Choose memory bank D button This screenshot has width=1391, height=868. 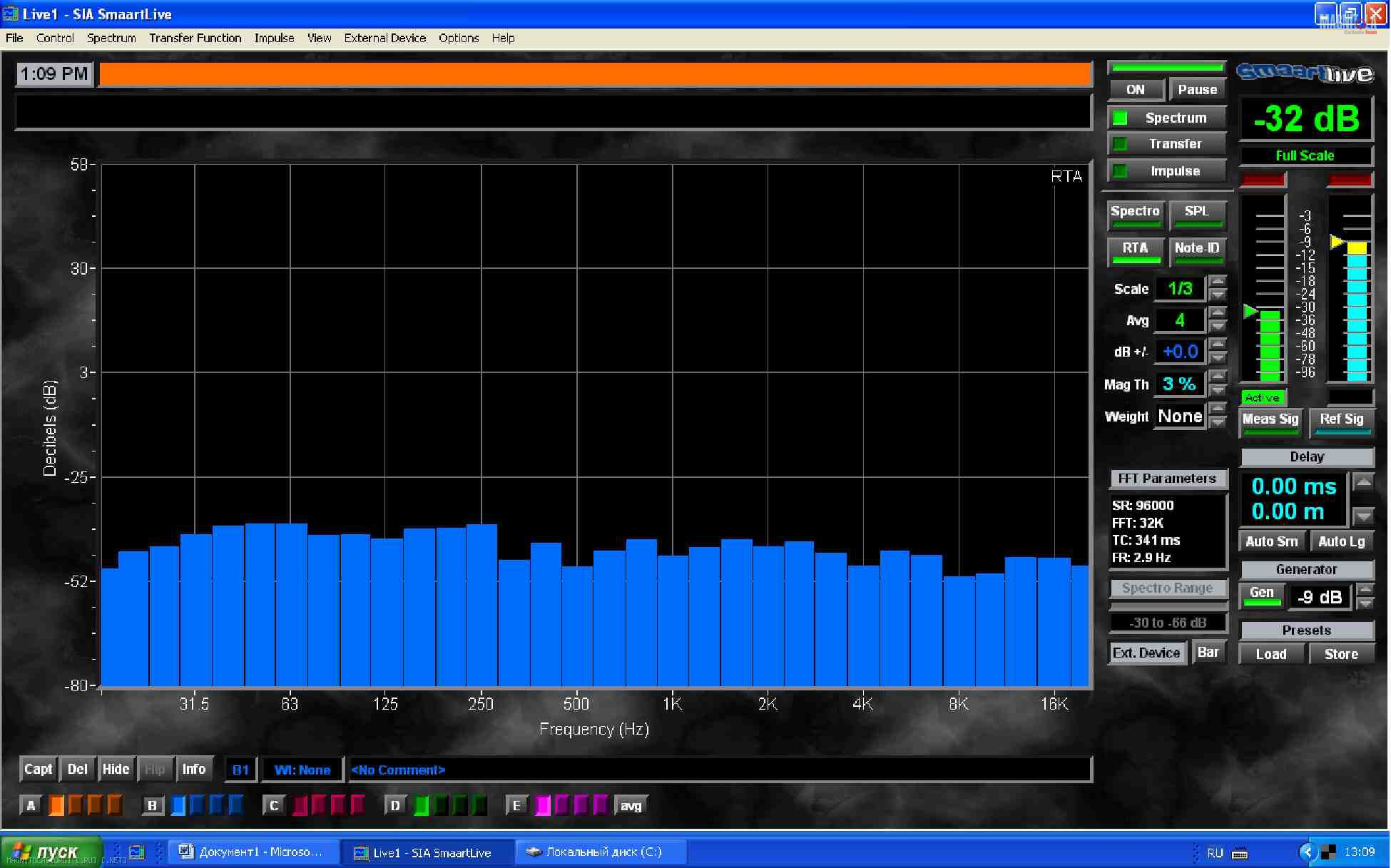395,805
